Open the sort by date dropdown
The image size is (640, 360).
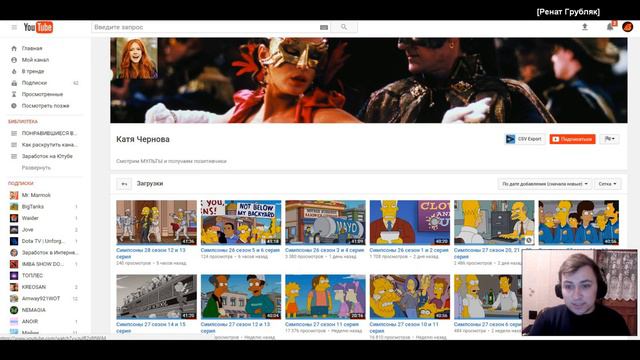point(545,184)
